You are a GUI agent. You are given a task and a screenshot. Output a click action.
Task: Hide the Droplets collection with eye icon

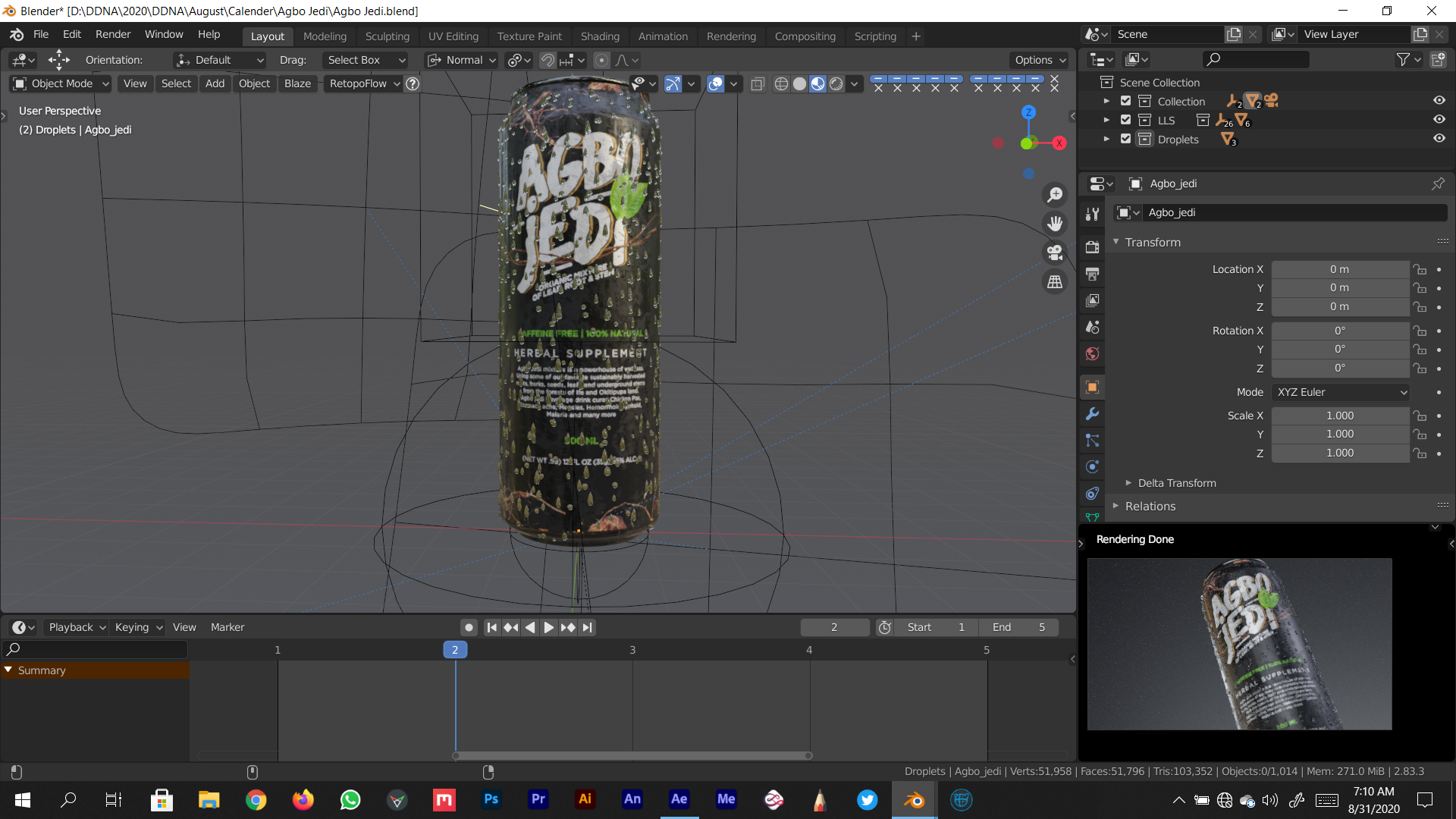[1439, 139]
